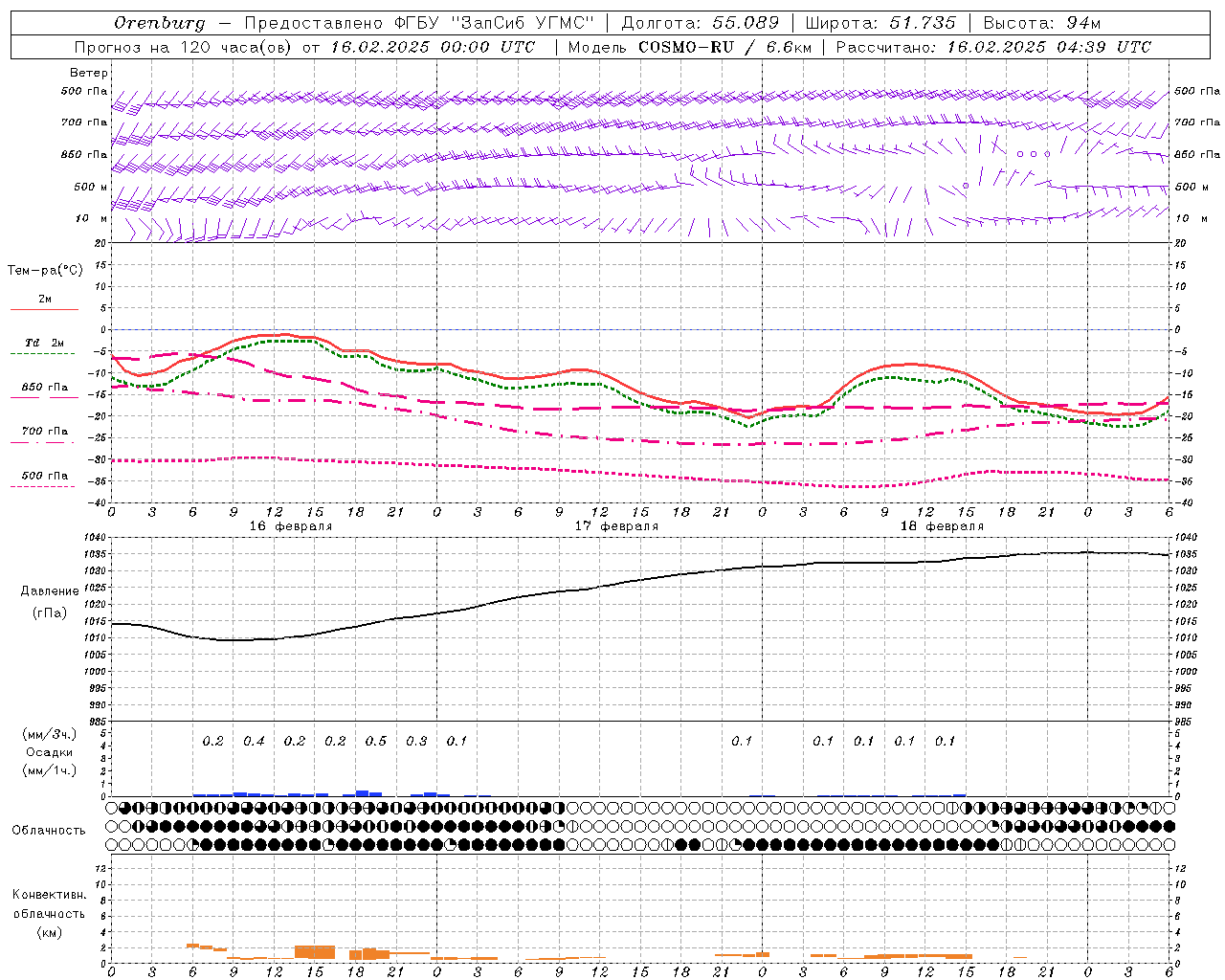
Task: Click the "10 м" wind level label on left
Action: [x=92, y=218]
